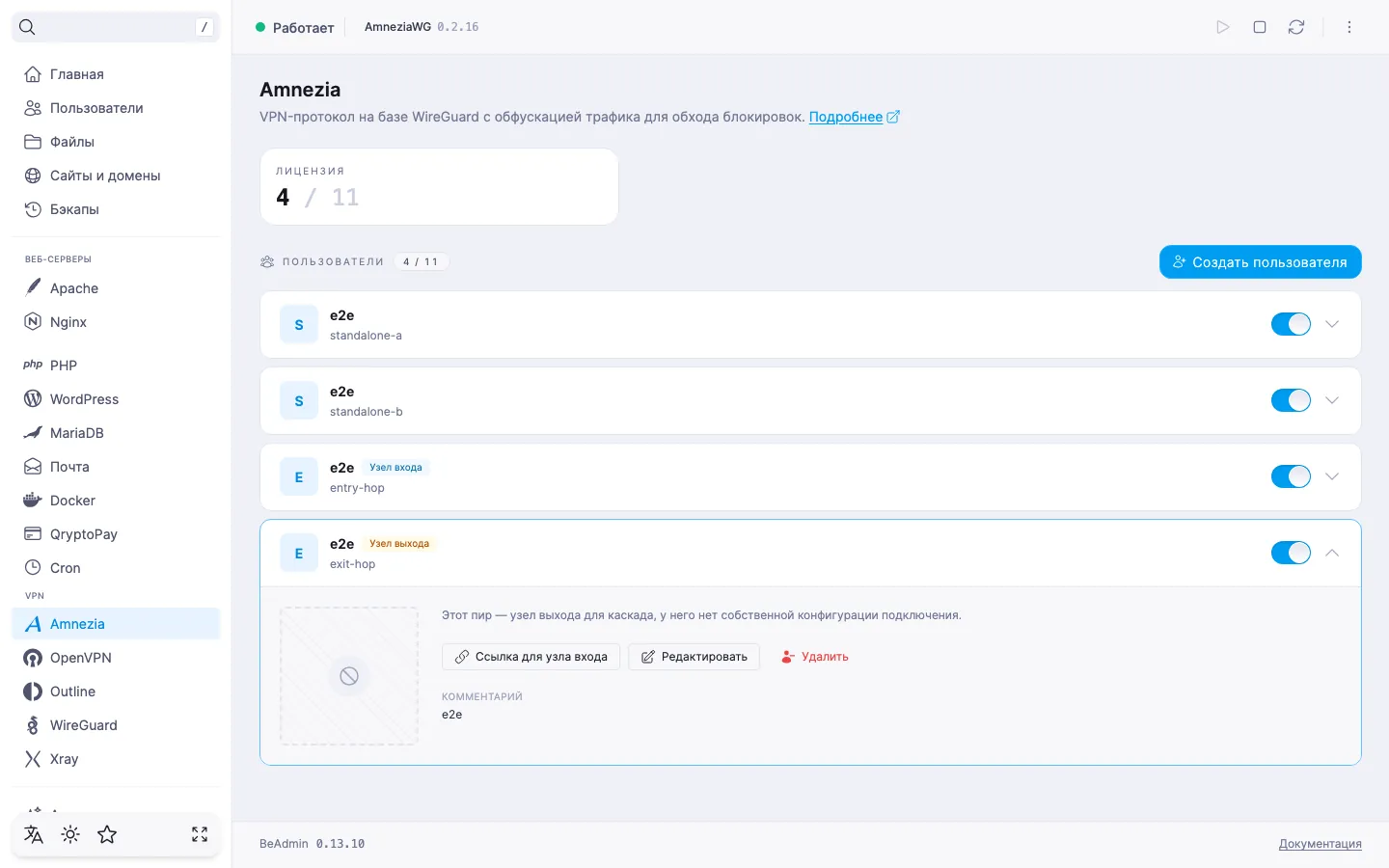Click the S avatar for standalone-a

tap(299, 325)
